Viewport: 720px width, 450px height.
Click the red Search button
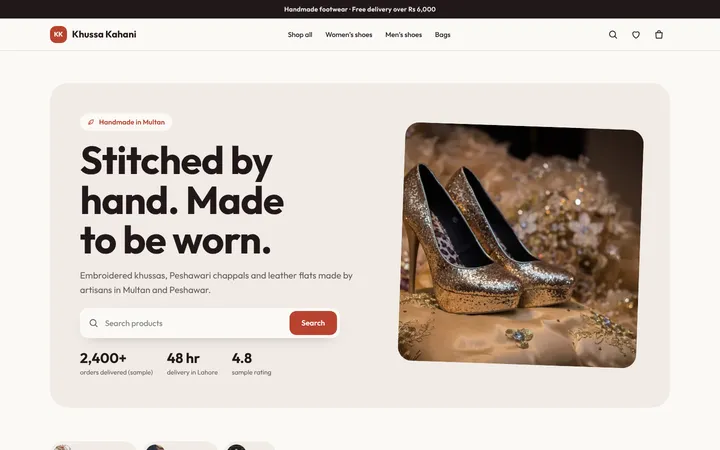click(x=313, y=323)
